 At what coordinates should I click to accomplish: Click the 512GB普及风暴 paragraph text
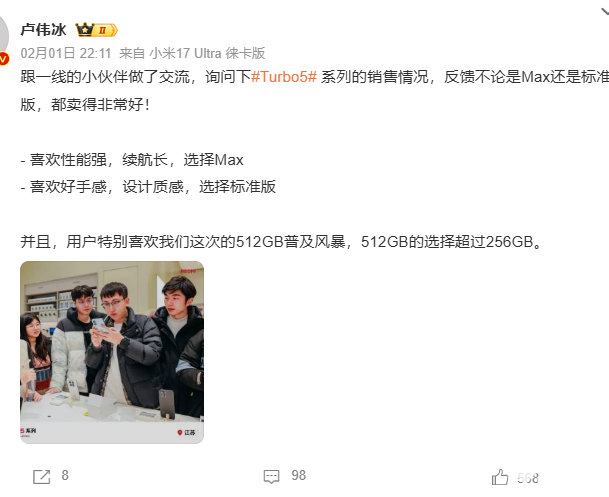tap(281, 242)
